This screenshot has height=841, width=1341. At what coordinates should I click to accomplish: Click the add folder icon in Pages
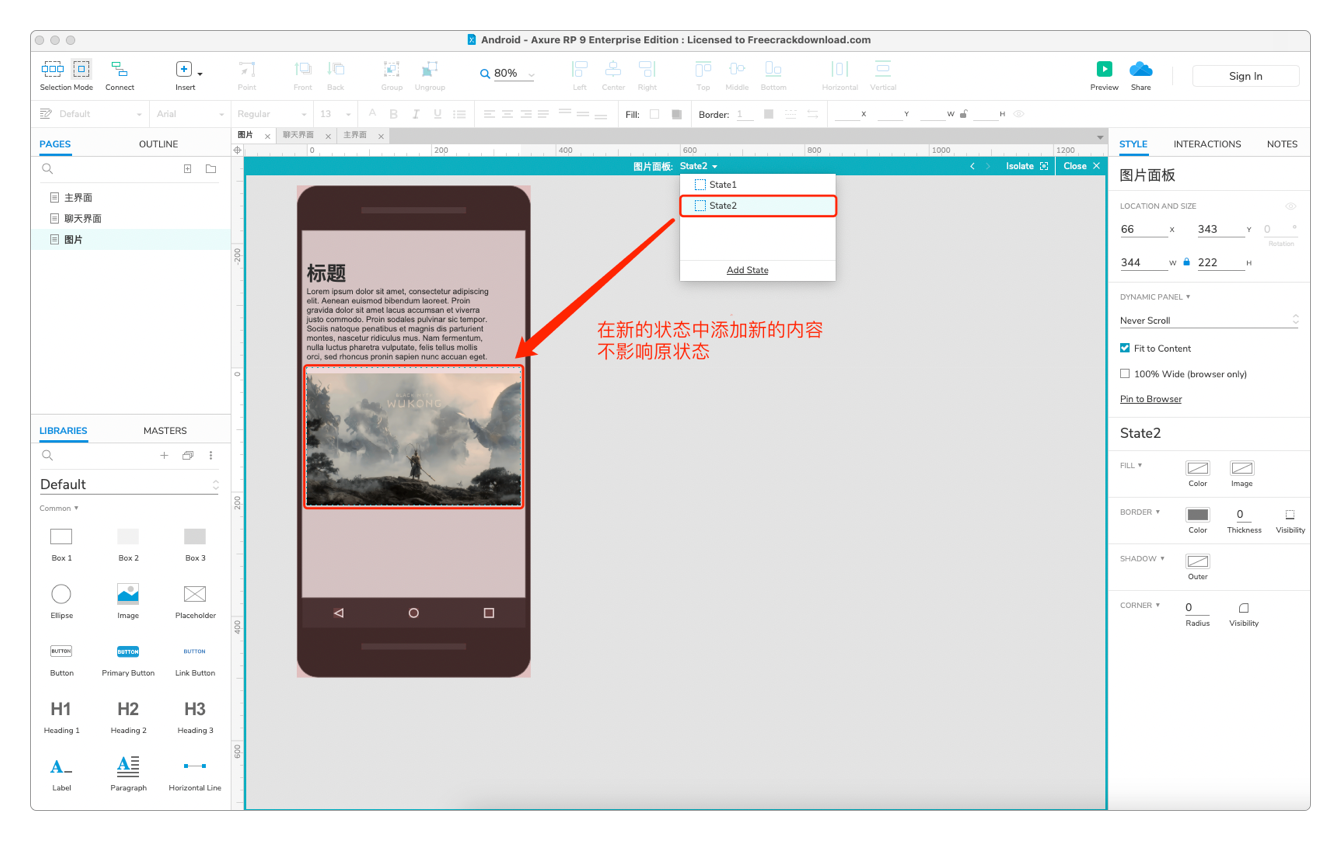[211, 169]
